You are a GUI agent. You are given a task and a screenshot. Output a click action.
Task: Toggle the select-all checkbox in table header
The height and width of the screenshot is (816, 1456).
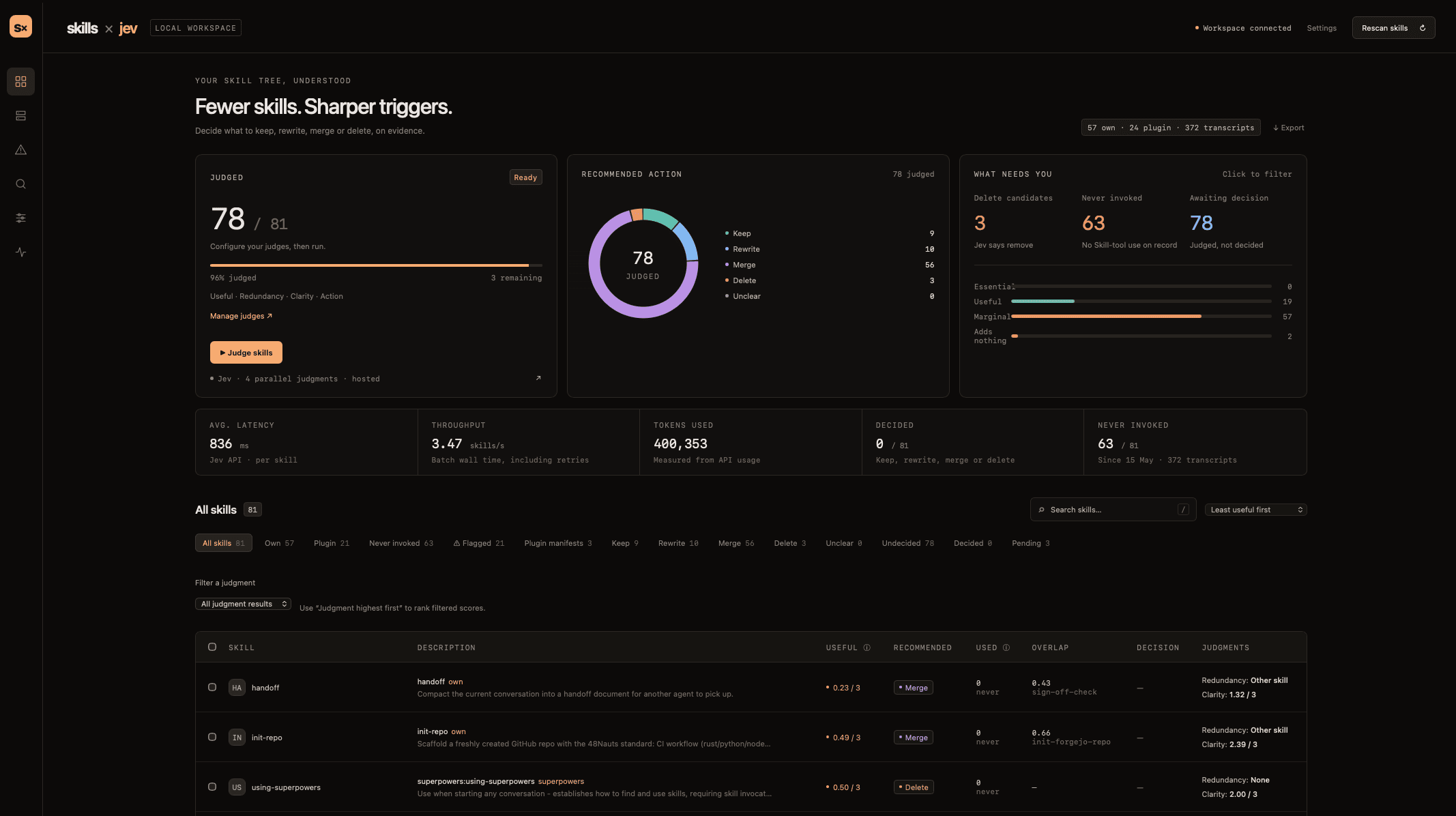tap(212, 647)
